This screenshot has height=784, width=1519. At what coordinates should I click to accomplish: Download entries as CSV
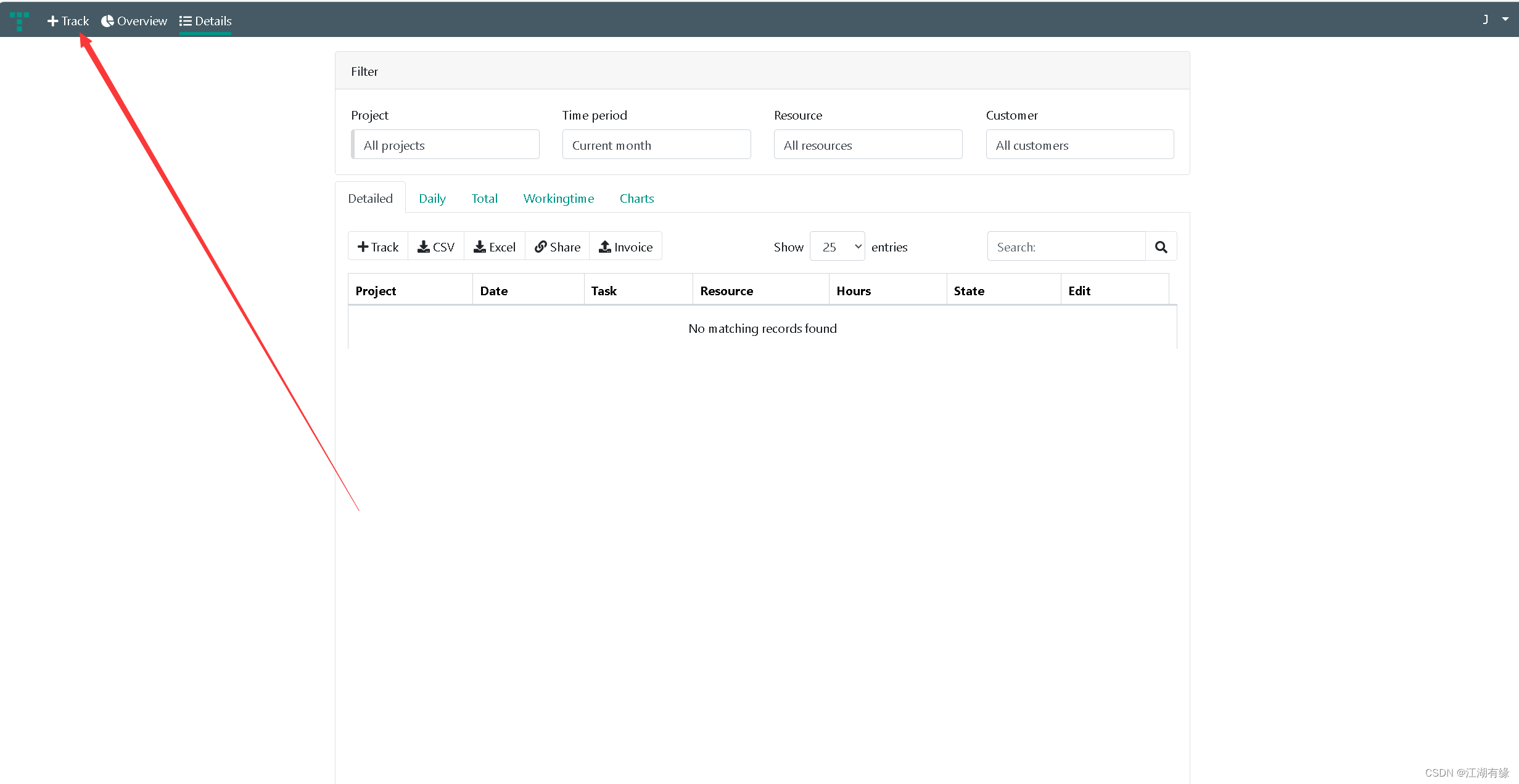(436, 247)
